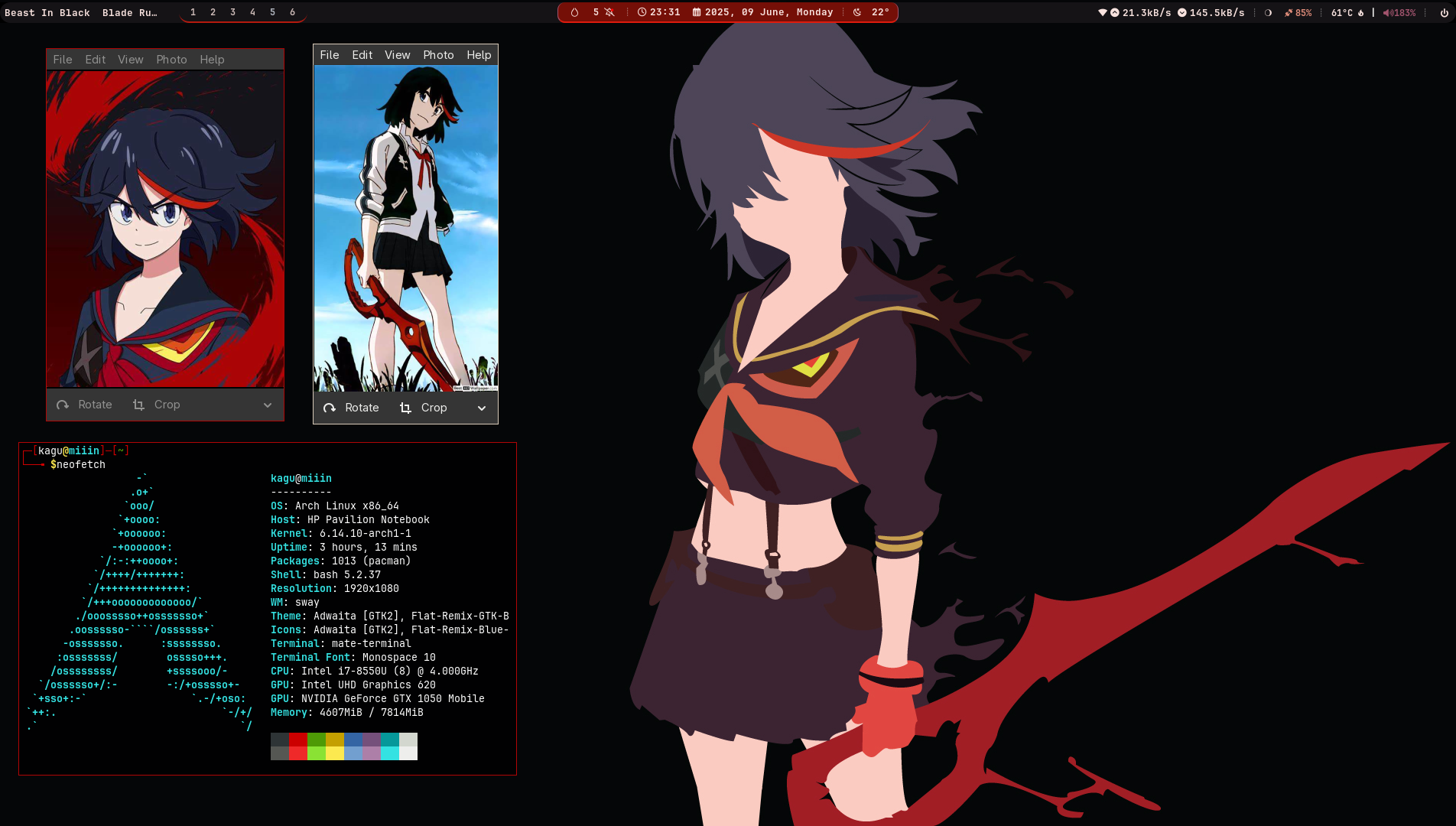Click the water drop icon in bar
Screen dimensions: 1456x826
[x=574, y=12]
